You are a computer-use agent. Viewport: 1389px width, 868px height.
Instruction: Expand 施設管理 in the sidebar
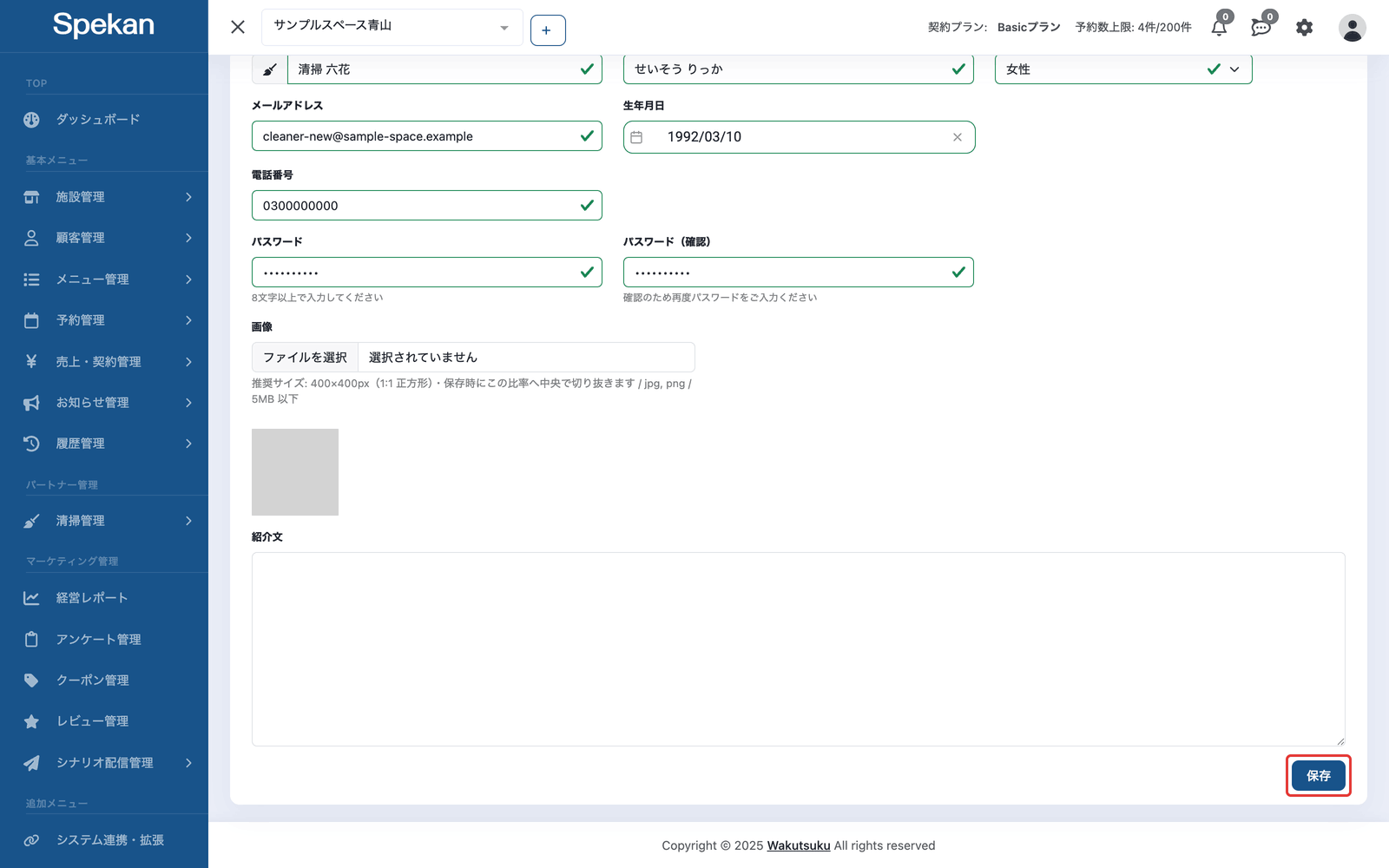tap(104, 197)
